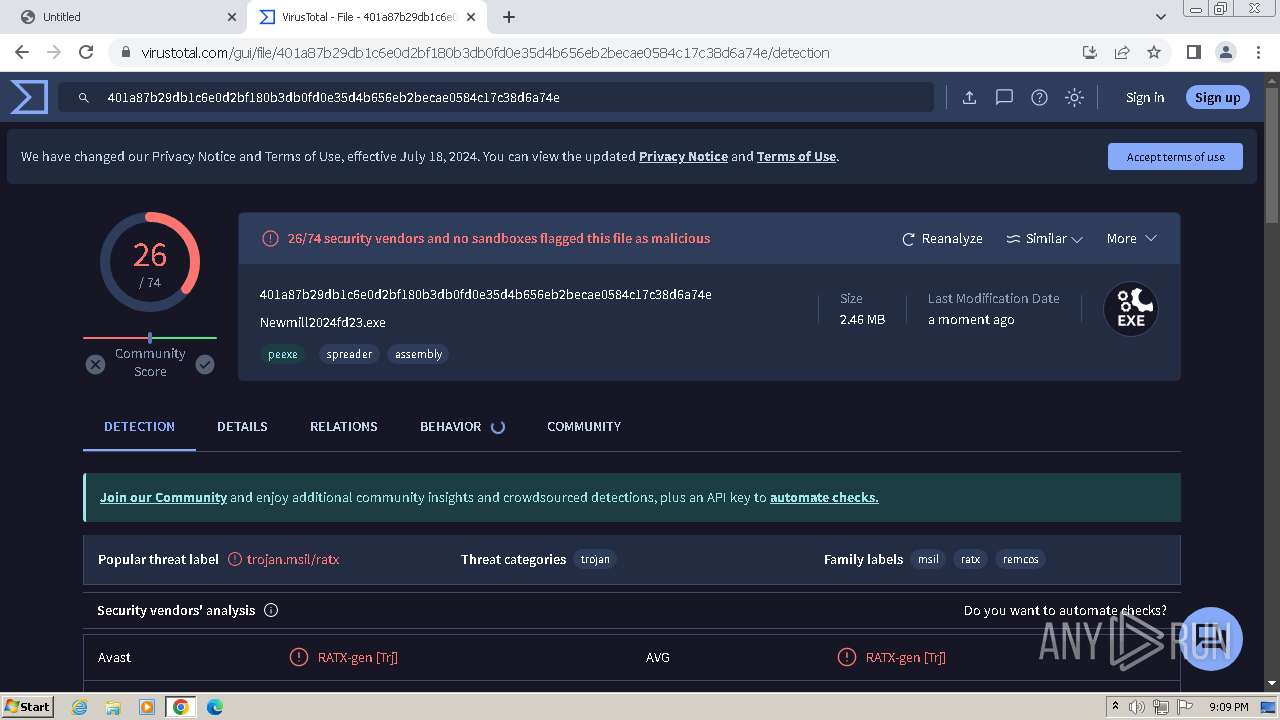Open the upload file icon
Screen dimensions: 1280x720
click(x=969, y=97)
